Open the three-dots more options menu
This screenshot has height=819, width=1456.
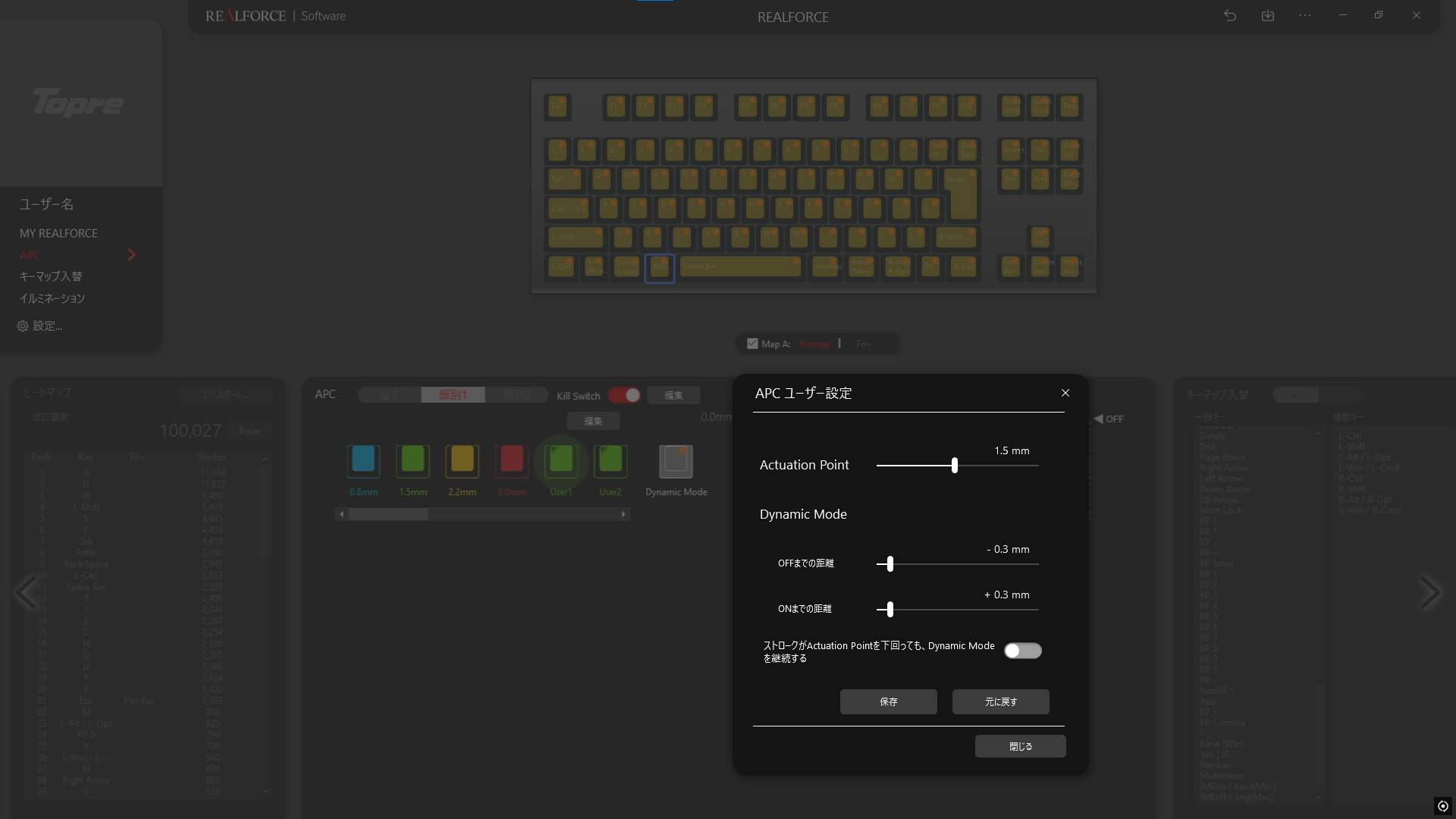1304,16
